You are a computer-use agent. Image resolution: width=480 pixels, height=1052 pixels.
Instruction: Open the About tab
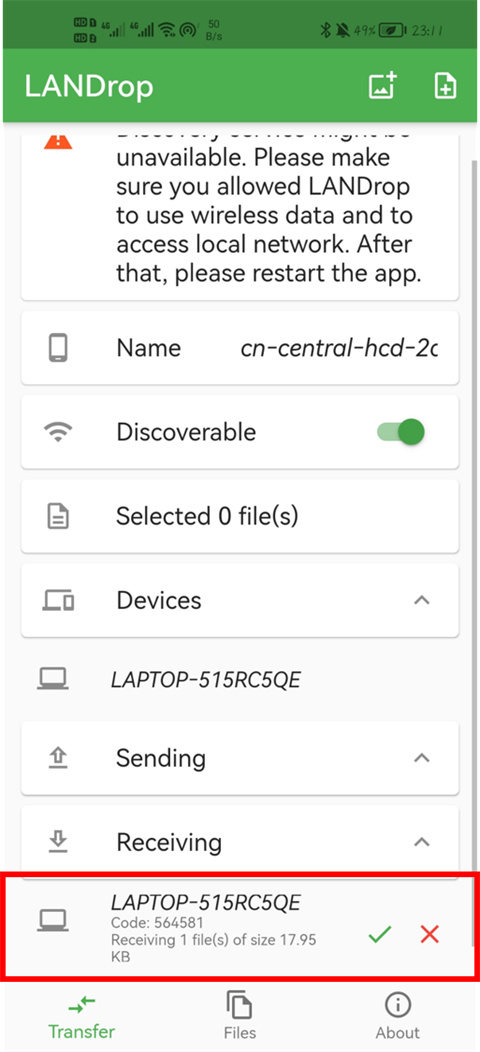(x=397, y=1015)
